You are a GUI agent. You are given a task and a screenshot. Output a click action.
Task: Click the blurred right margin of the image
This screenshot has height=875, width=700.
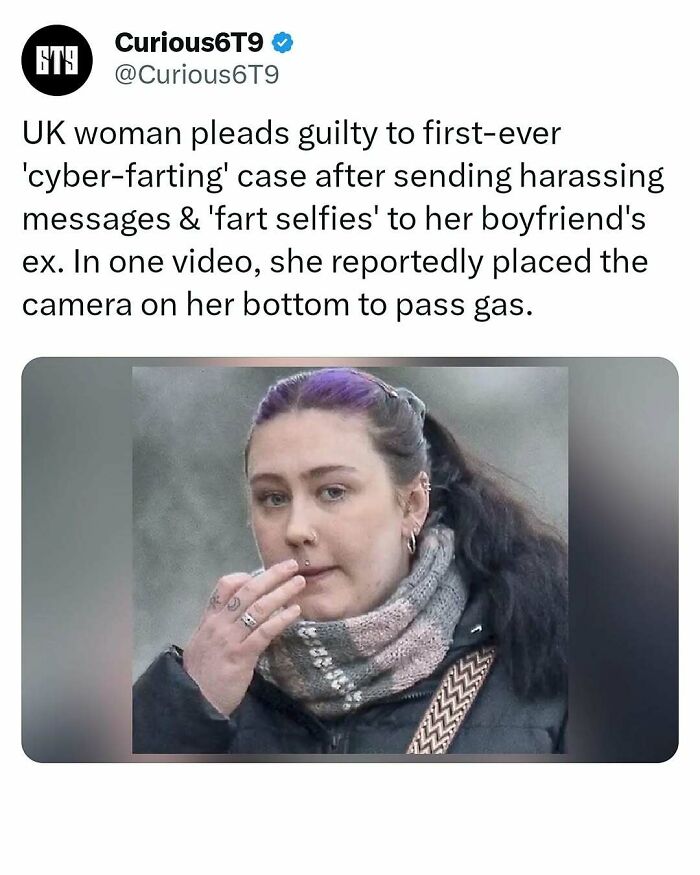coord(623,560)
